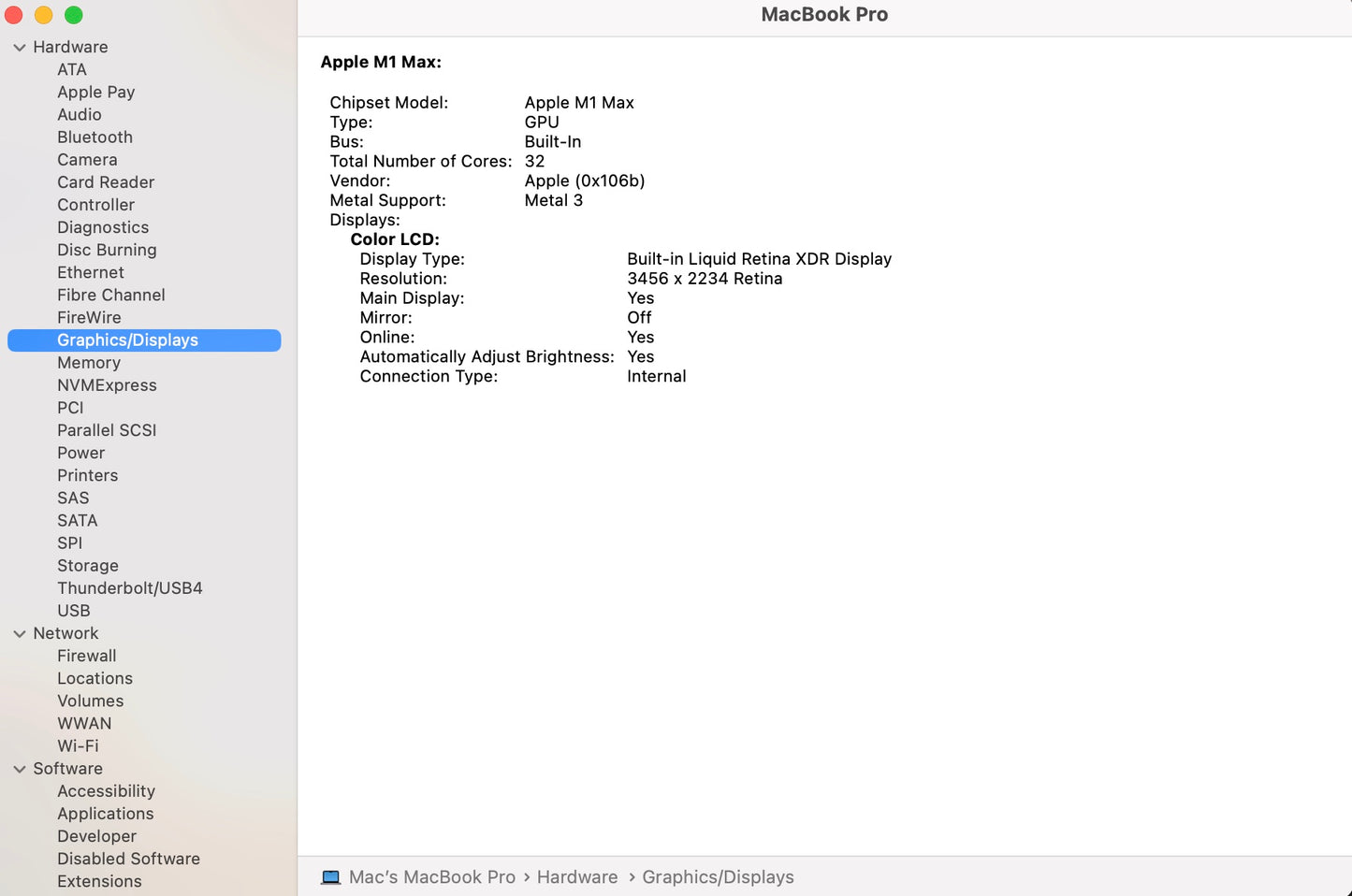1352x896 pixels.
Task: Select the Apple M1 Max heading
Action: (x=381, y=63)
